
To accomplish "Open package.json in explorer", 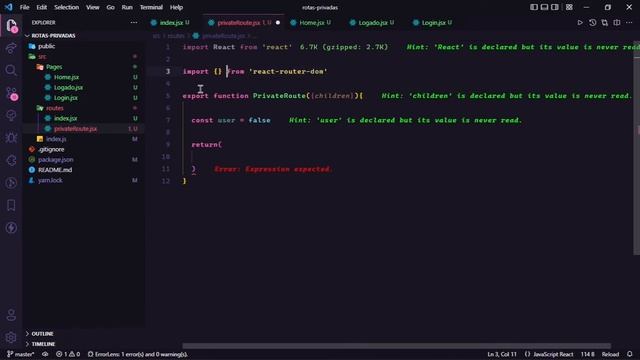I will point(56,160).
